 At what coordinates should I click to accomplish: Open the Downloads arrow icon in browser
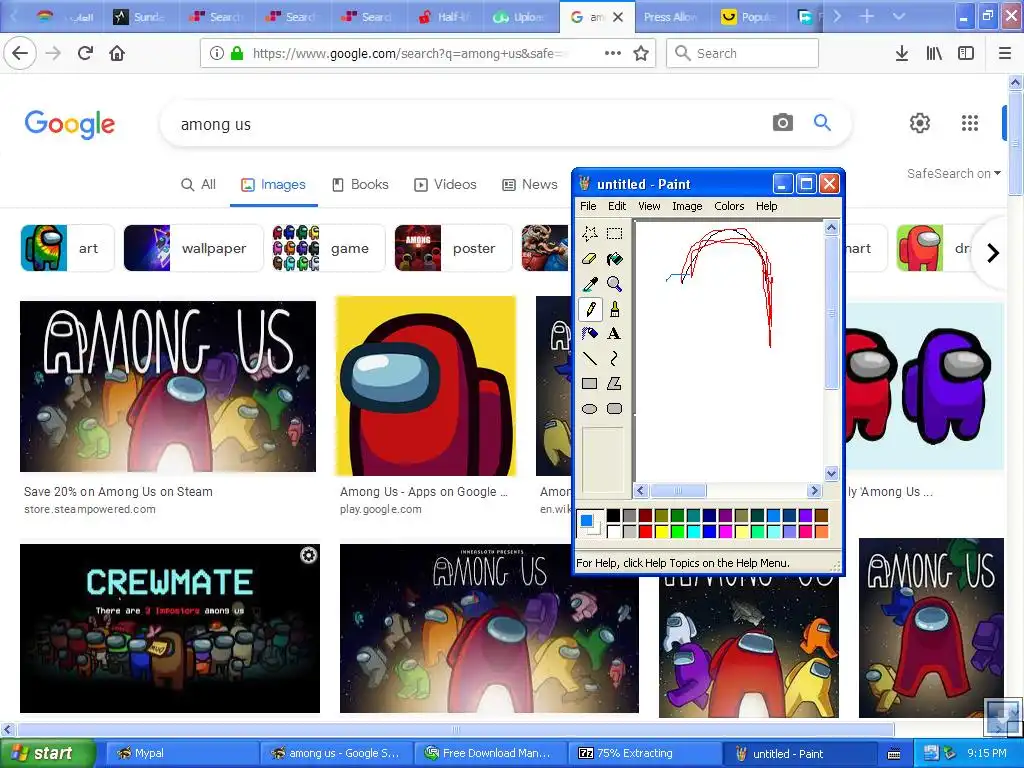click(901, 53)
